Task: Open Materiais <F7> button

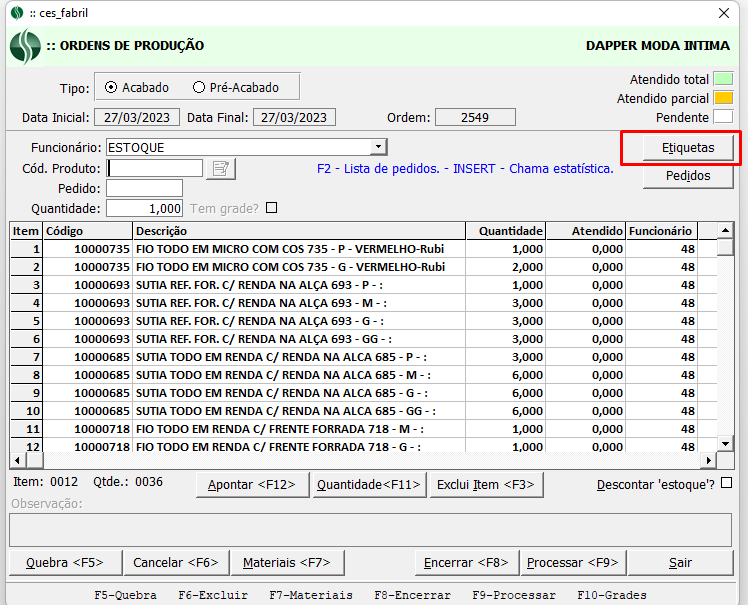Action: tap(287, 563)
